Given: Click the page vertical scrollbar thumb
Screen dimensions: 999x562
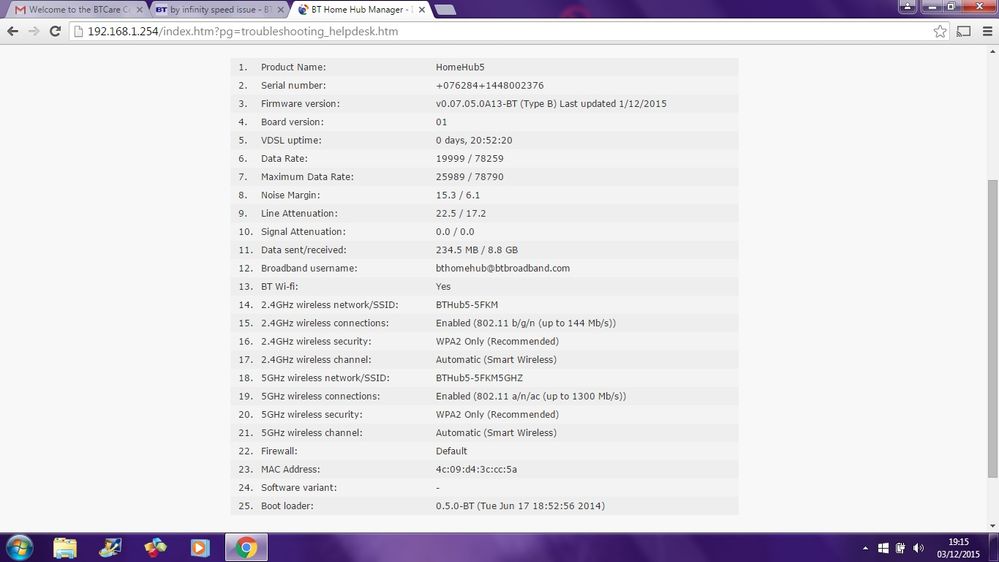Looking at the screenshot, I should (x=992, y=328).
